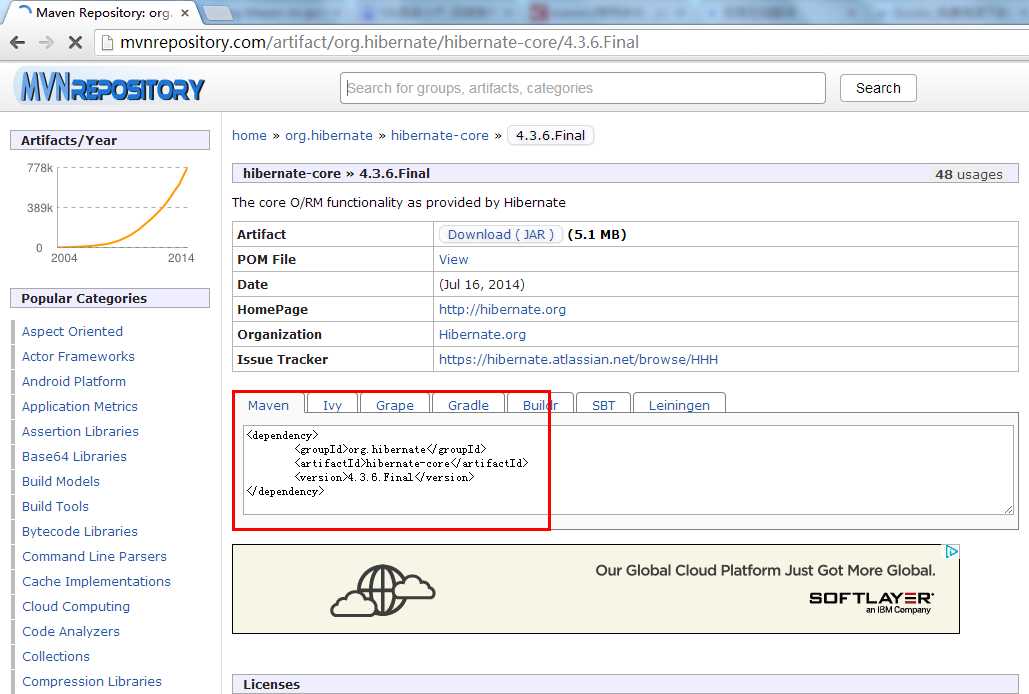Open Code Analyzers category

coord(71,632)
